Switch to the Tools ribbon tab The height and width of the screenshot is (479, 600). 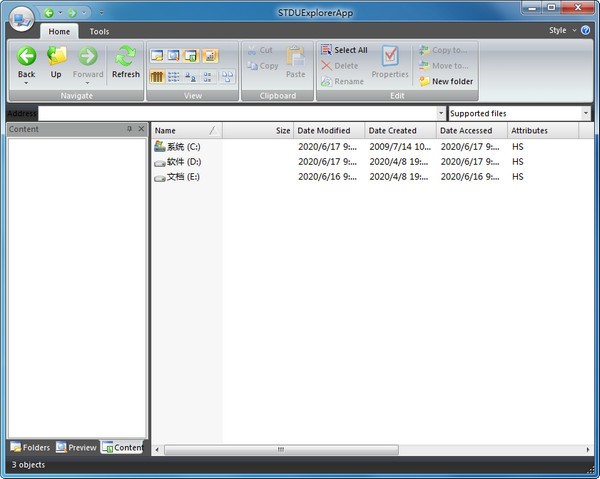pos(99,32)
